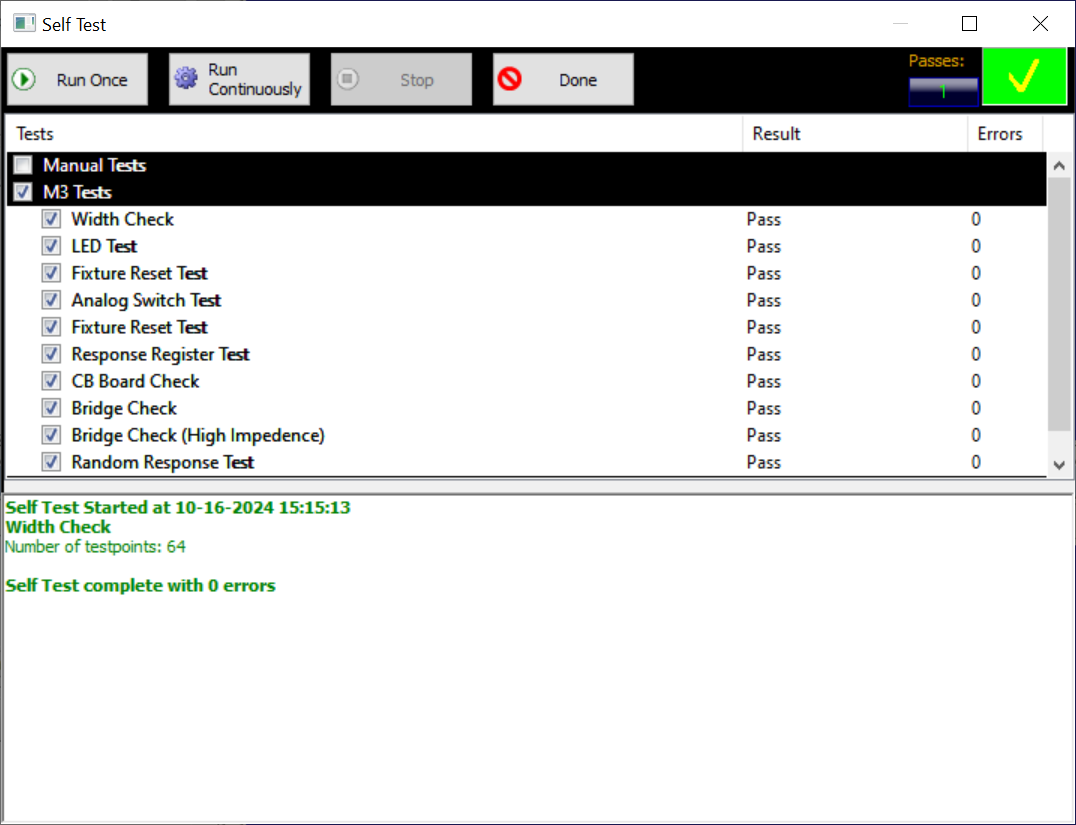Select the Width Check test row
Viewport: 1076px width, 825px height.
pyautogui.click(x=526, y=219)
